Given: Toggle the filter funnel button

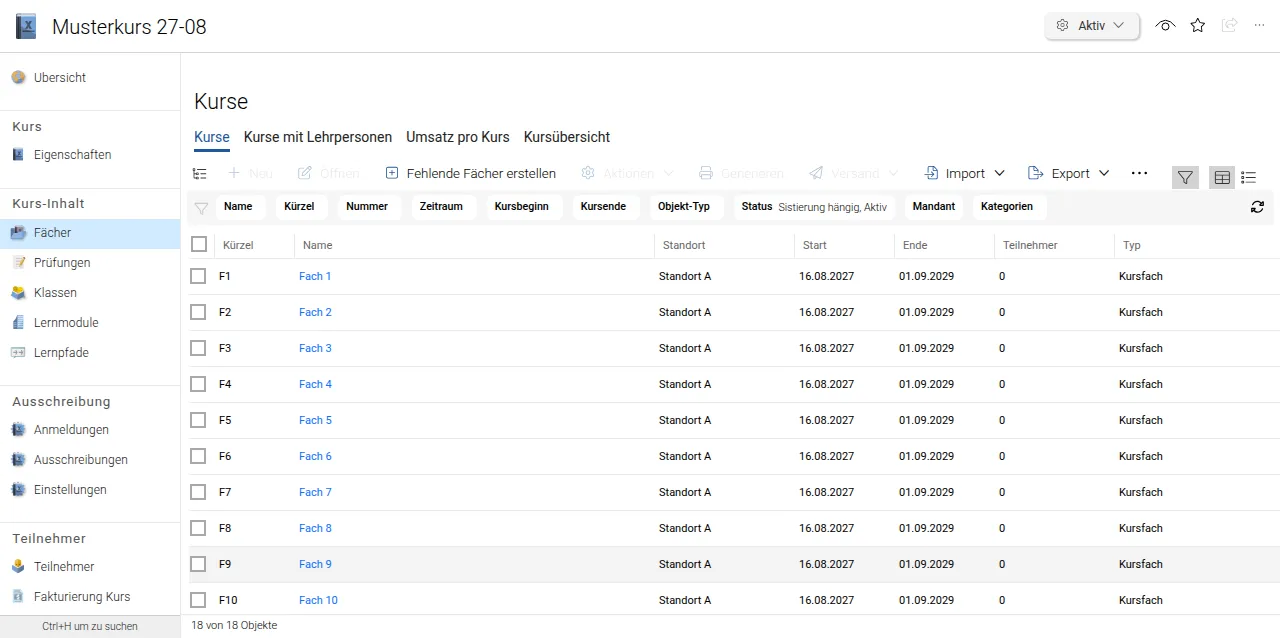Looking at the screenshot, I should click(1185, 177).
